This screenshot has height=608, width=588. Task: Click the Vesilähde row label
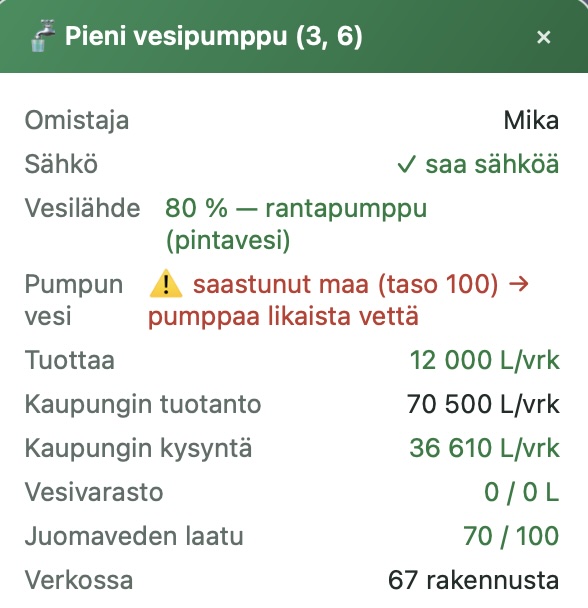click(83, 208)
